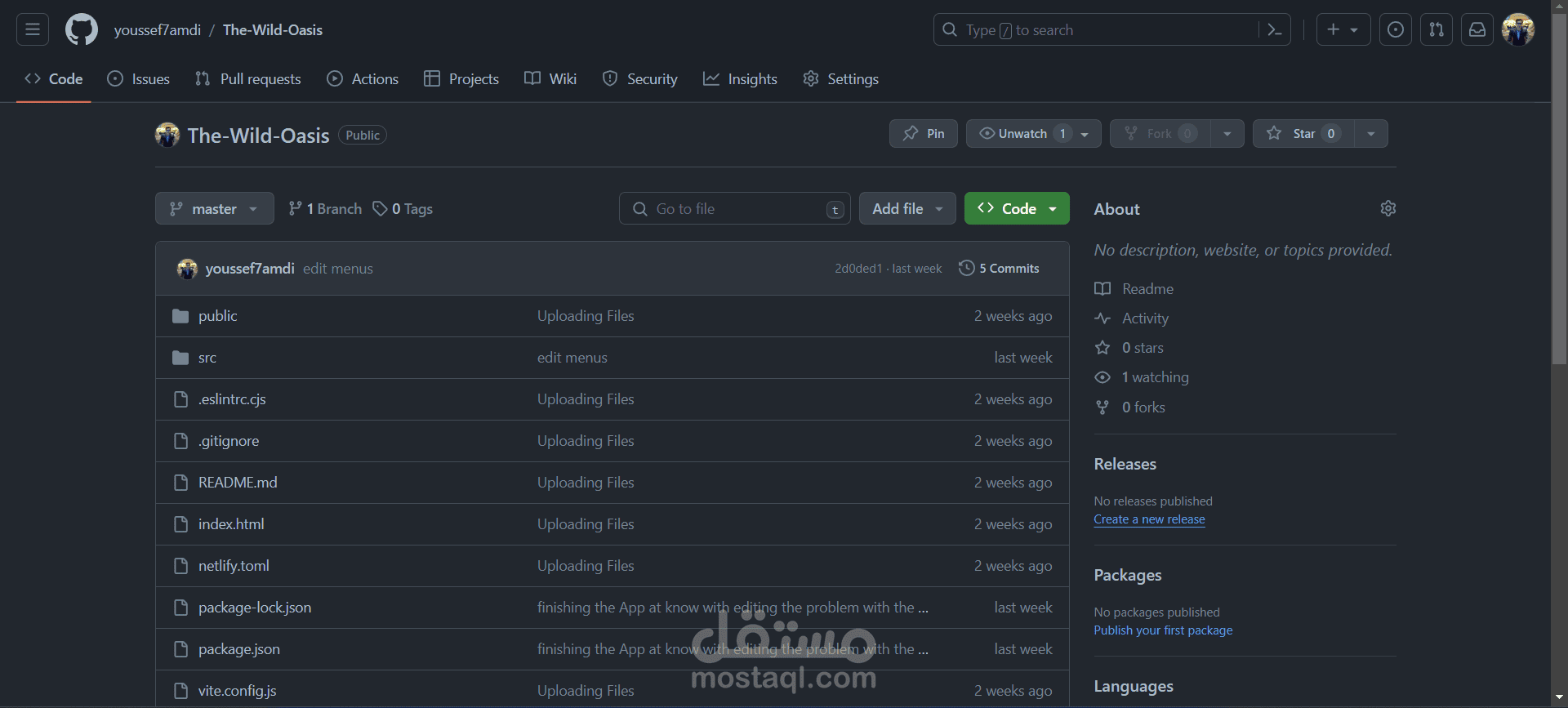
Task: Open the master branch switcher dropdown
Action: (215, 208)
